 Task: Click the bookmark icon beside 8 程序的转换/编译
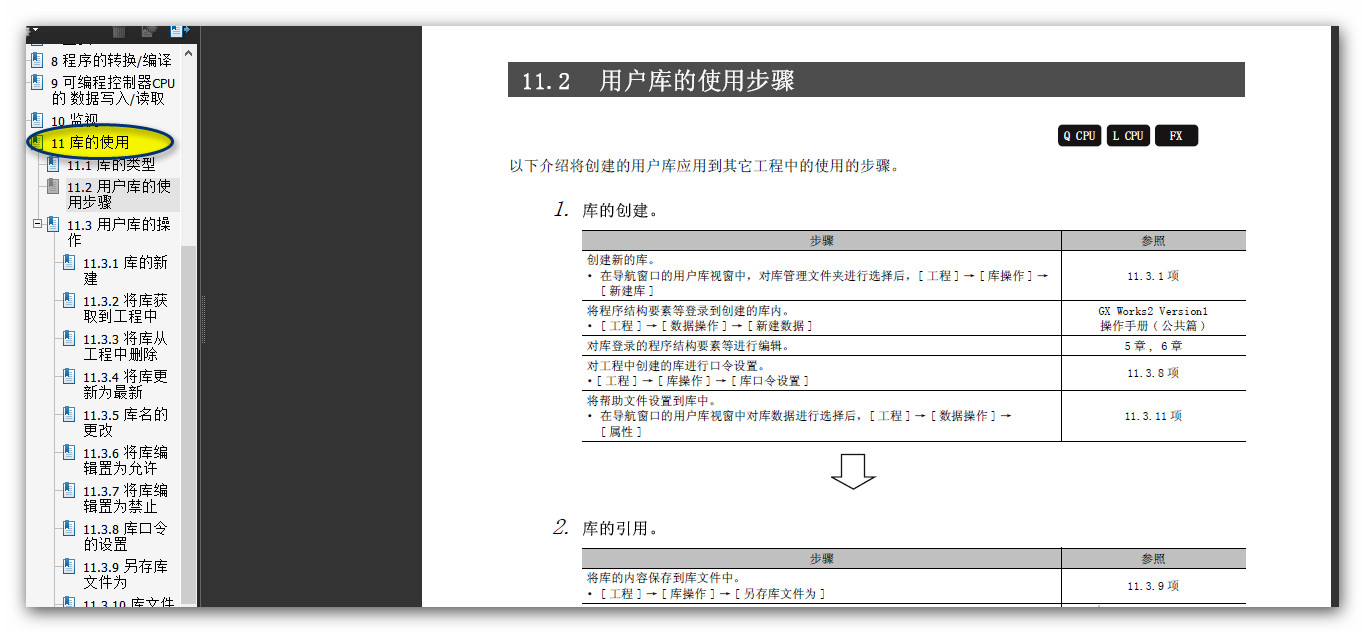pos(37,60)
